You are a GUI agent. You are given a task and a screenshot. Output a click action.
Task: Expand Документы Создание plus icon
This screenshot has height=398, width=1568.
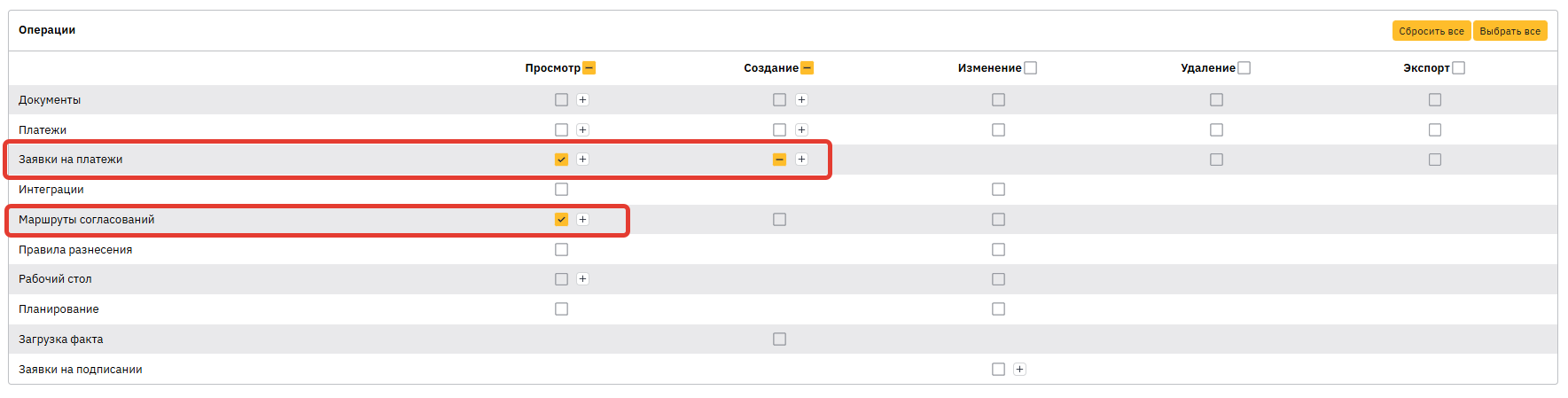pyautogui.click(x=801, y=100)
